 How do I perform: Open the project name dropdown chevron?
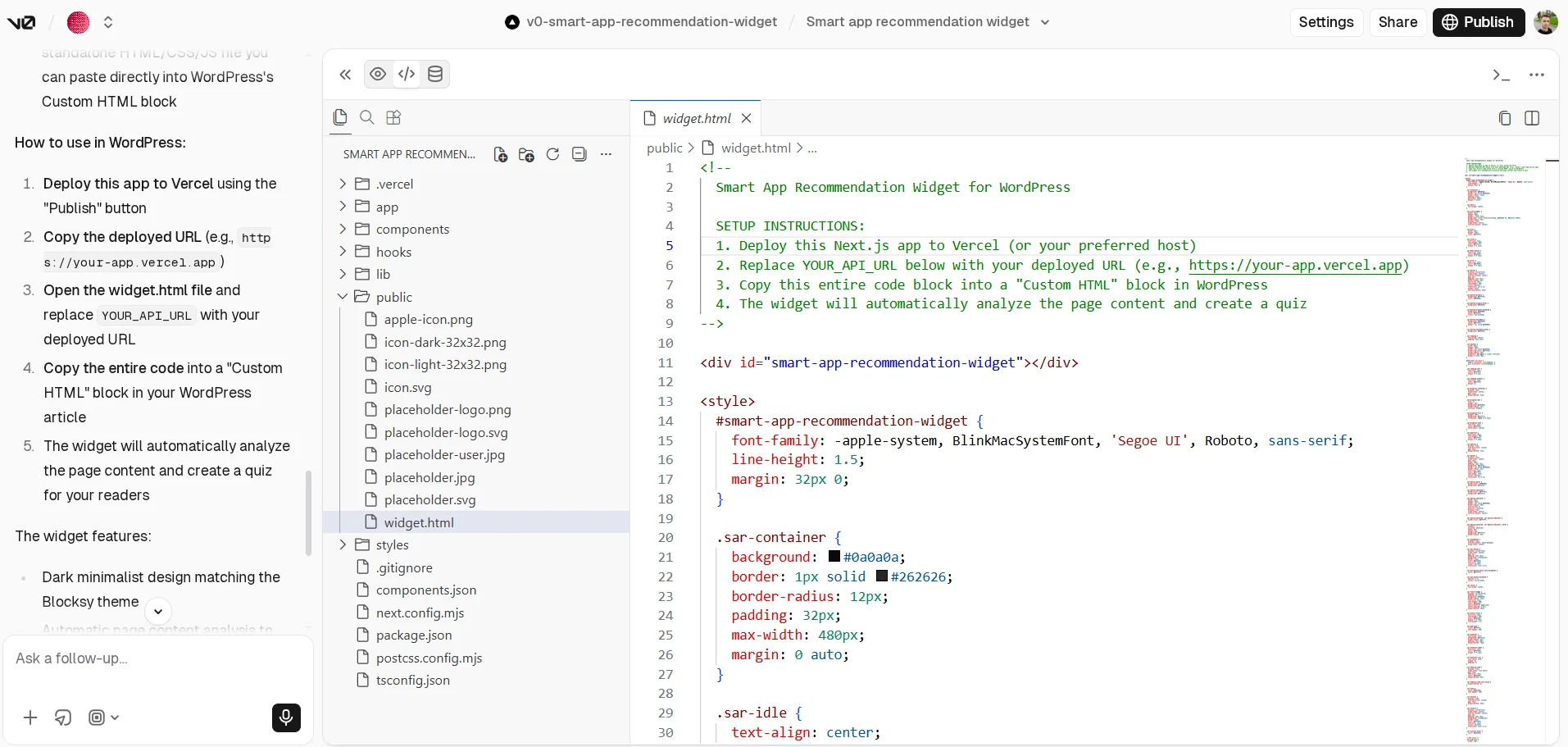[x=1045, y=22]
